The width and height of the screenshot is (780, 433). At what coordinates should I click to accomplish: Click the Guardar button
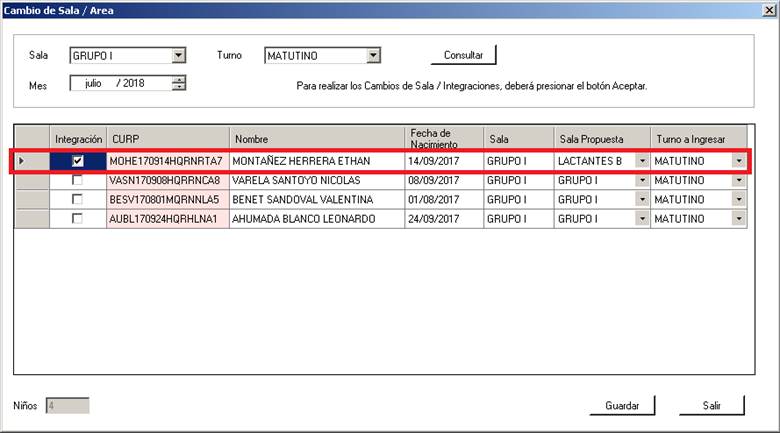tap(622, 406)
